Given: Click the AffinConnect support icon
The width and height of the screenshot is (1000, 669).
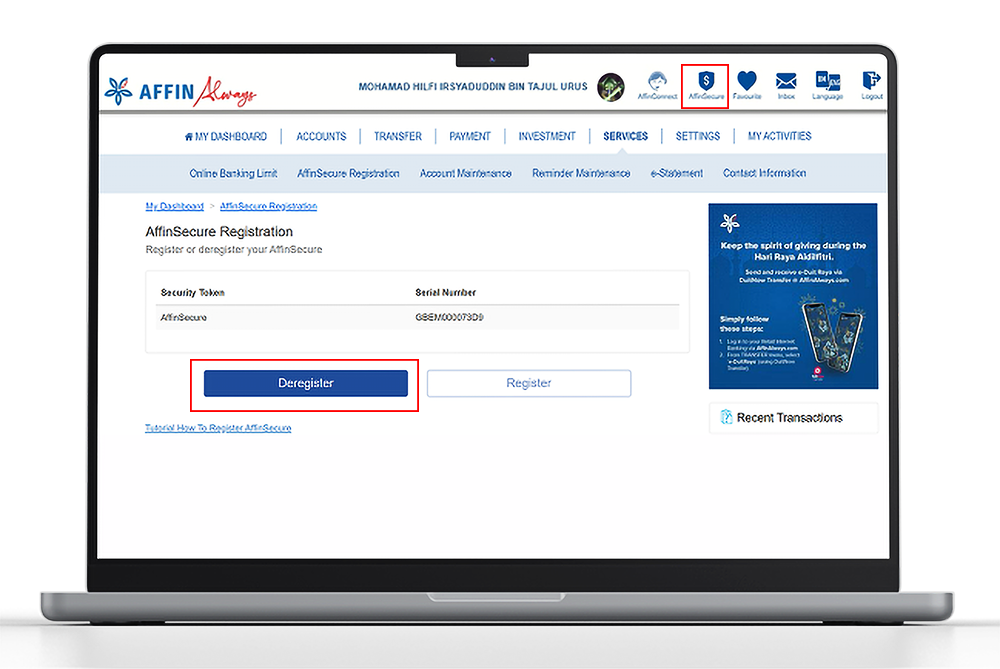Looking at the screenshot, I should pyautogui.click(x=657, y=84).
